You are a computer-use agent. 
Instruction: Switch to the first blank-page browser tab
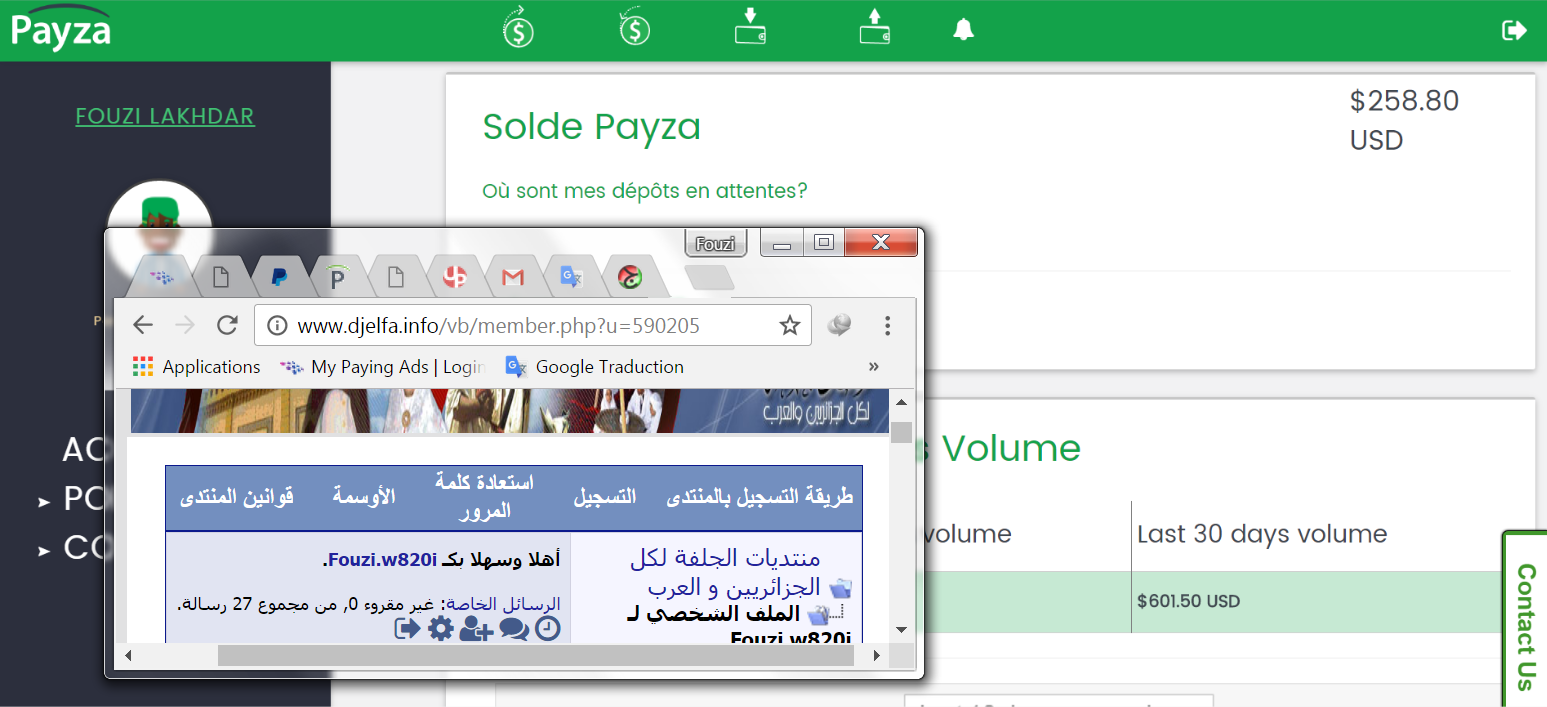221,277
